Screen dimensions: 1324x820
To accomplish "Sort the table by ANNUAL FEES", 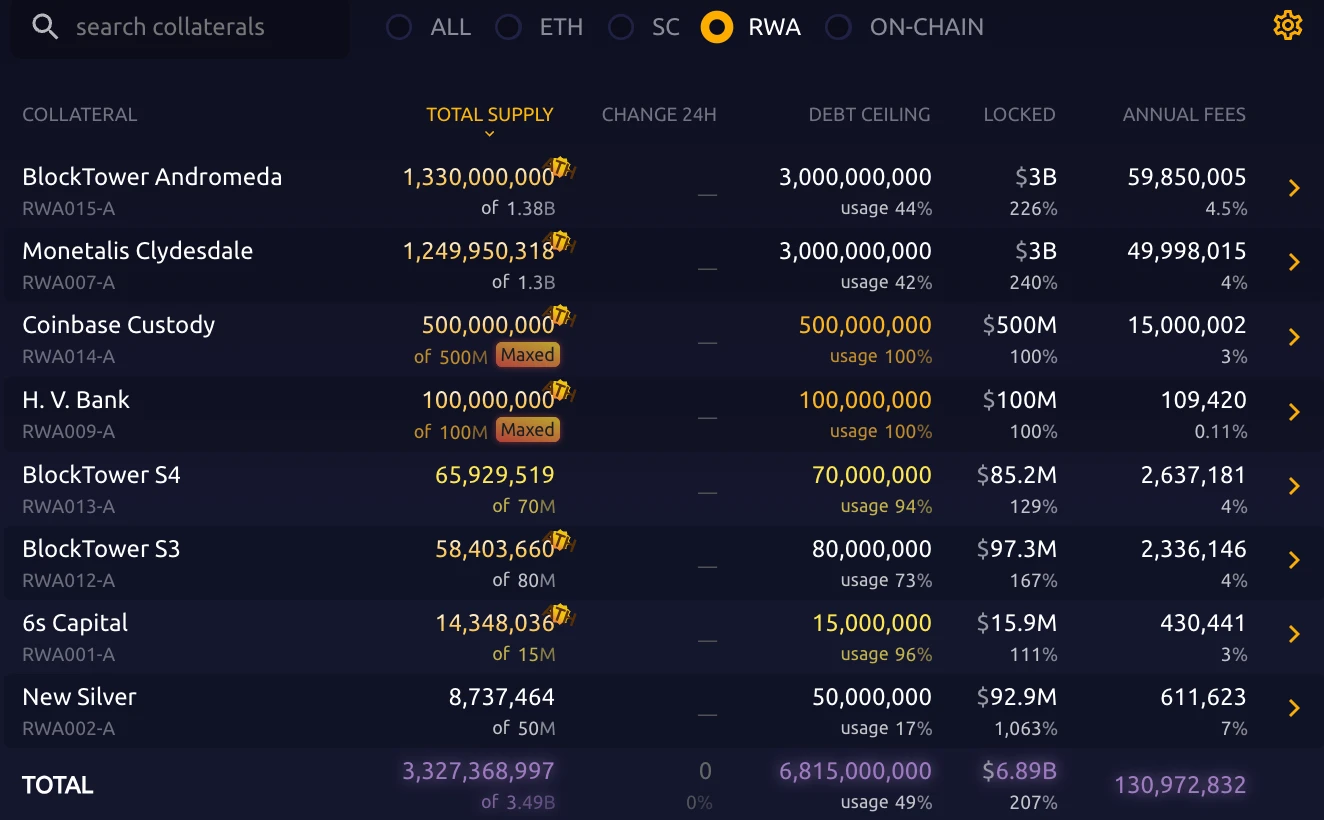I will (x=1184, y=114).
